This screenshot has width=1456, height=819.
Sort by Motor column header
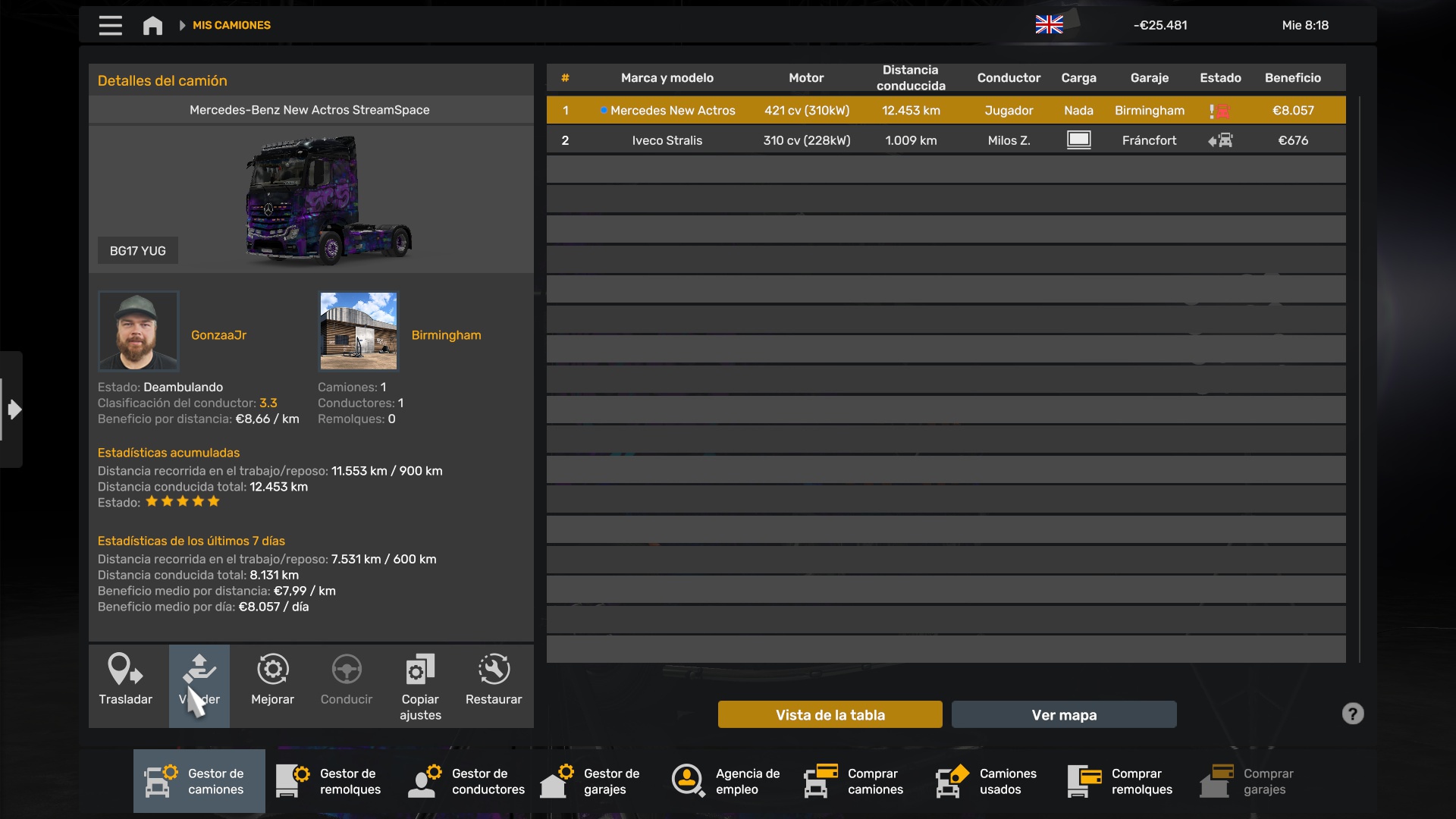coord(806,77)
